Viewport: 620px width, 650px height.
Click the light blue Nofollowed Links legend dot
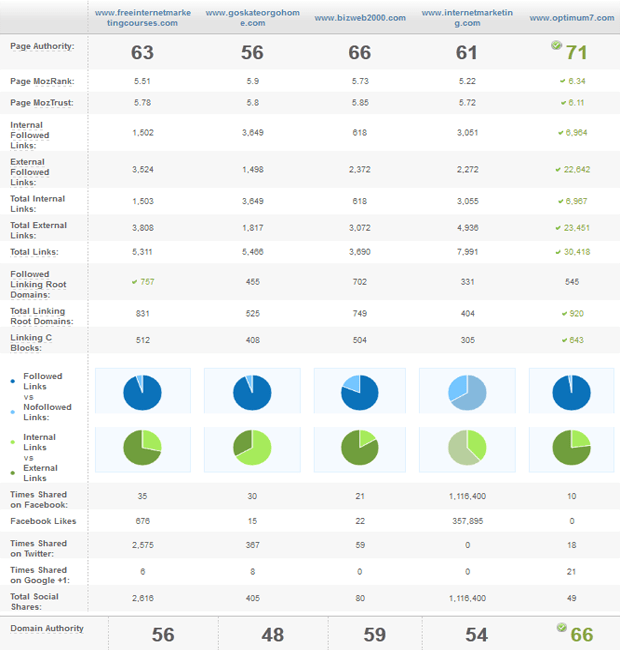(12, 412)
